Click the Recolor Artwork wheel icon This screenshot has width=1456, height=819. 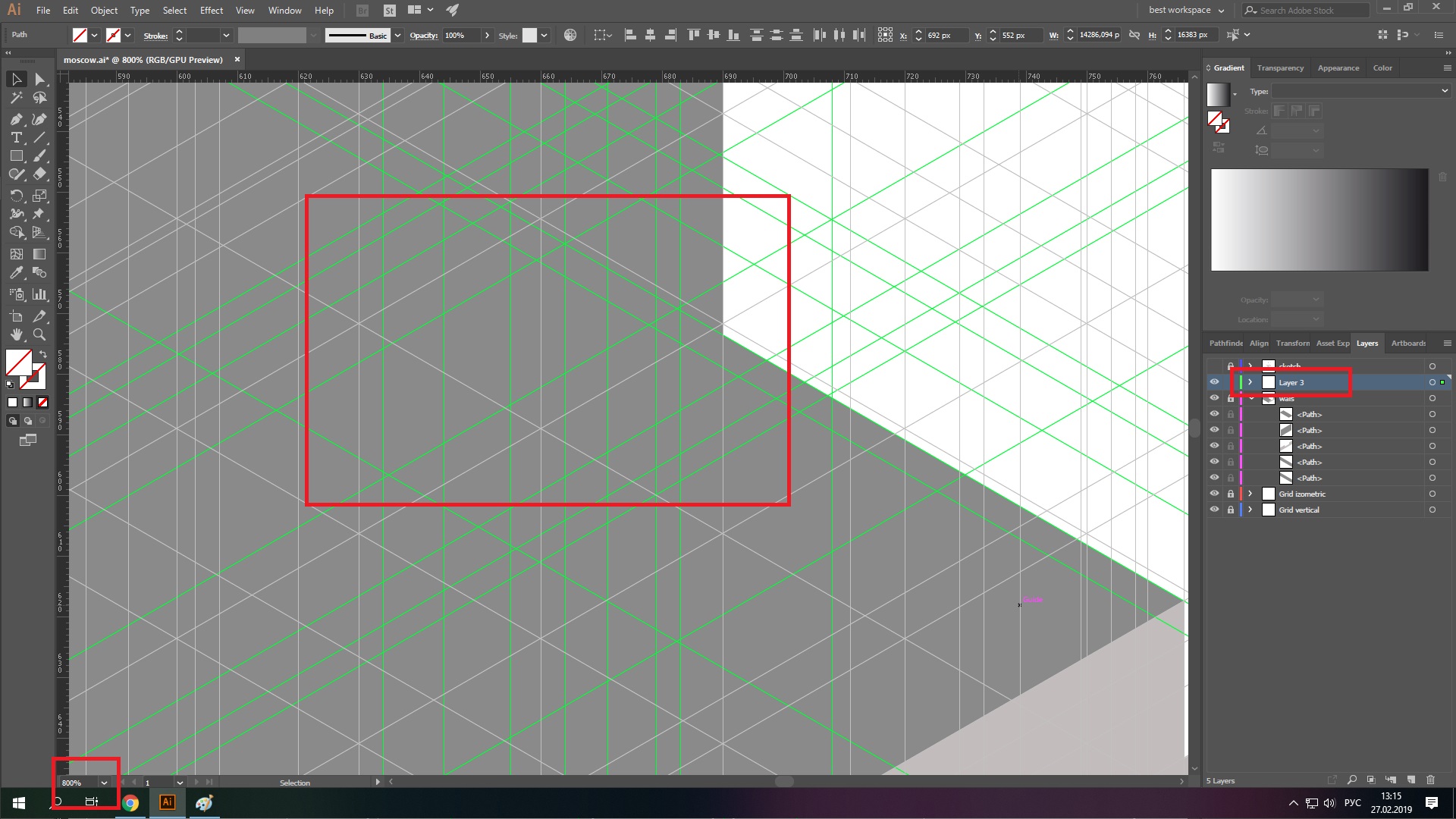click(570, 35)
